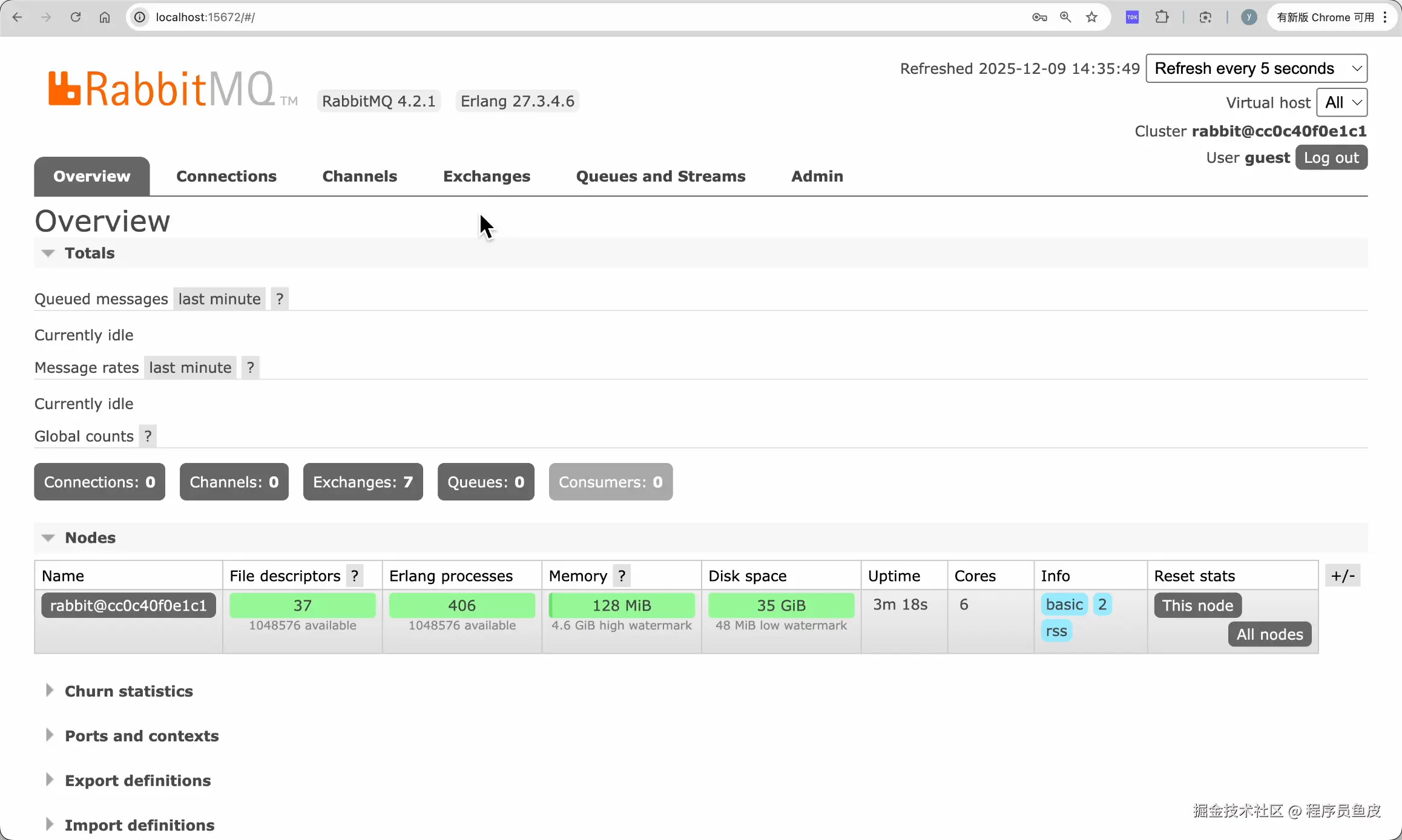The image size is (1402, 840).
Task: Click the Log out button
Action: click(1331, 158)
